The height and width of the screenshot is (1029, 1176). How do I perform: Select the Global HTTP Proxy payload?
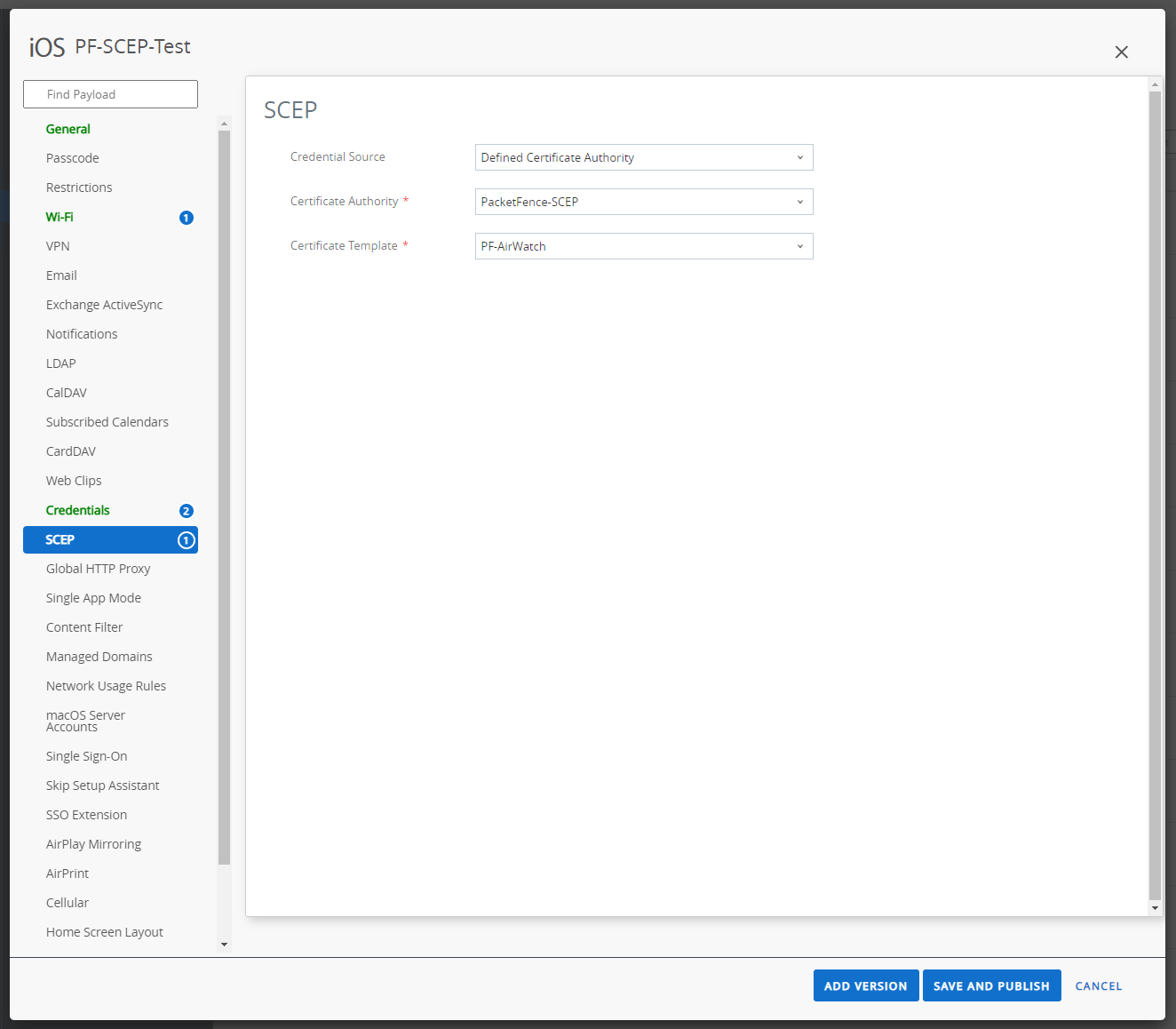98,568
